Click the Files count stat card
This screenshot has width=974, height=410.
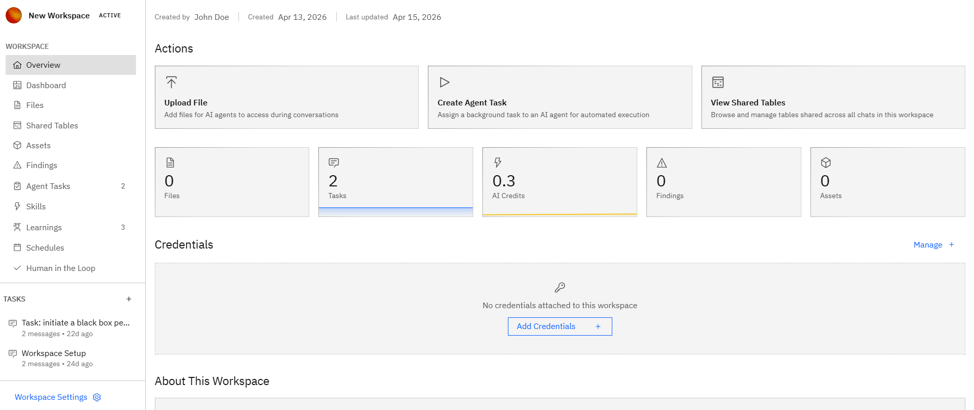tap(232, 182)
